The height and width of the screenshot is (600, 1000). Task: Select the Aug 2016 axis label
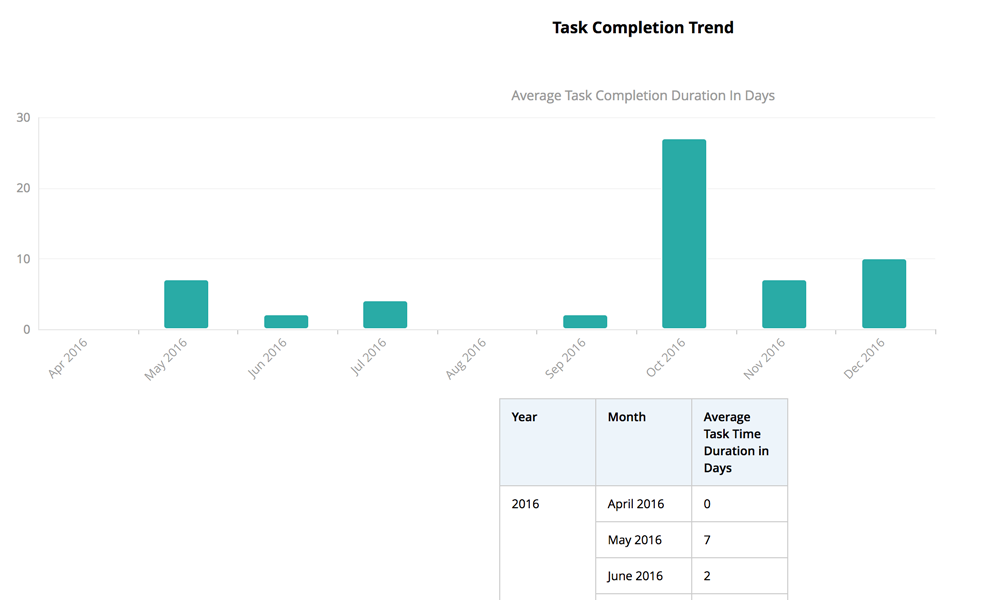click(466, 358)
